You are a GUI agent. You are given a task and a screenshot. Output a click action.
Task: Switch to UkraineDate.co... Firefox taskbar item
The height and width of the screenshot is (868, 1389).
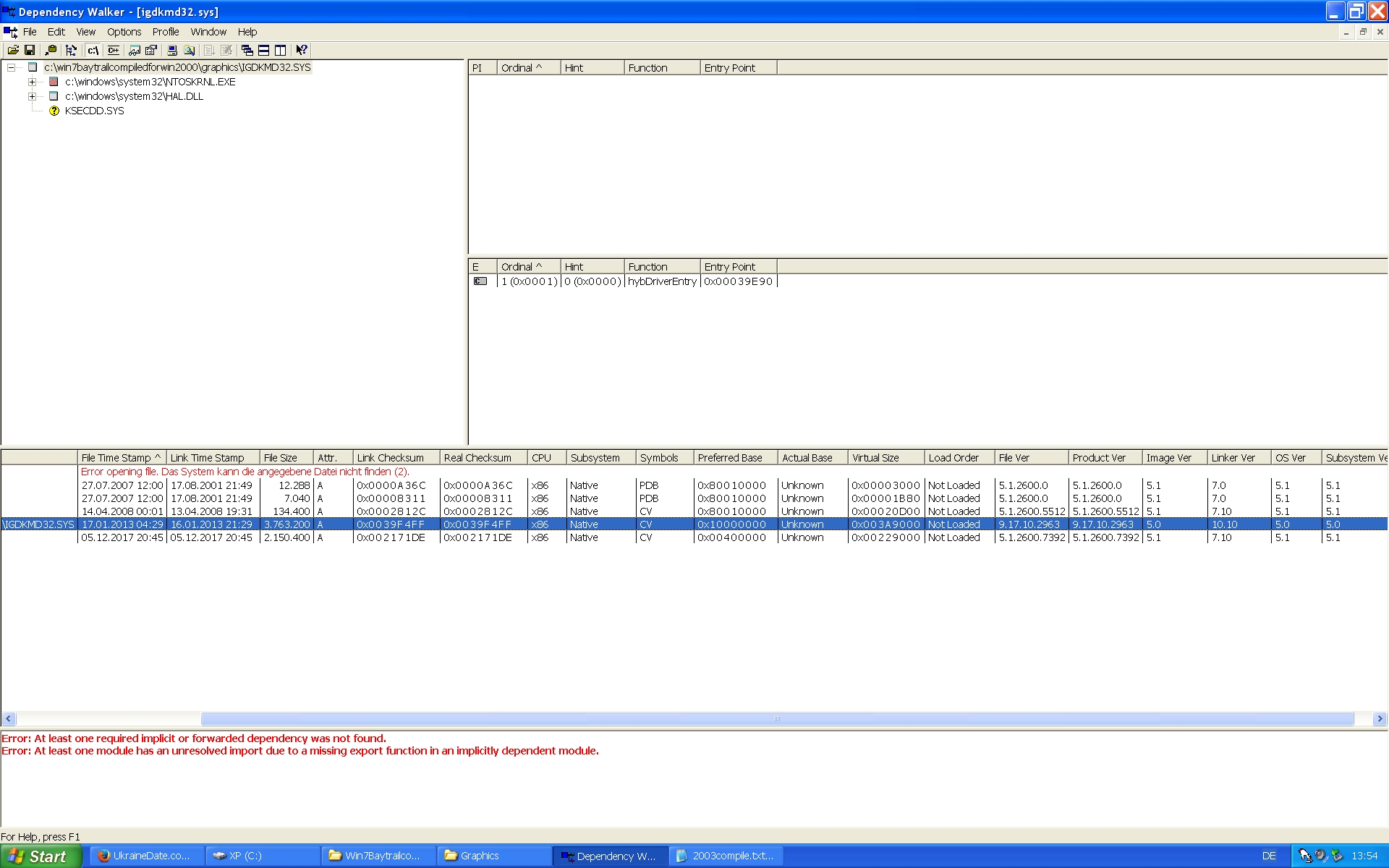coord(147,856)
